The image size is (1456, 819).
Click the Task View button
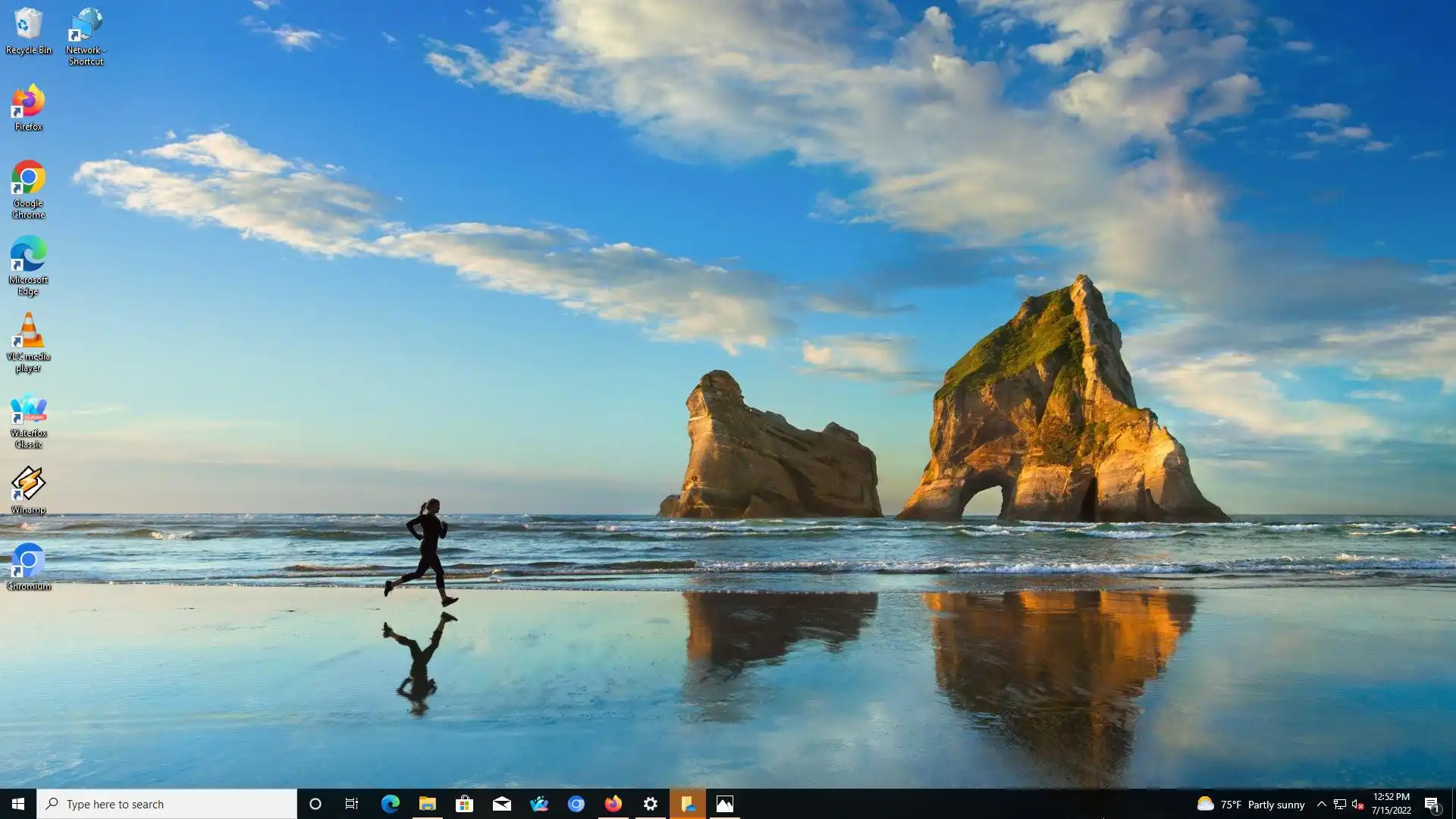pos(352,804)
